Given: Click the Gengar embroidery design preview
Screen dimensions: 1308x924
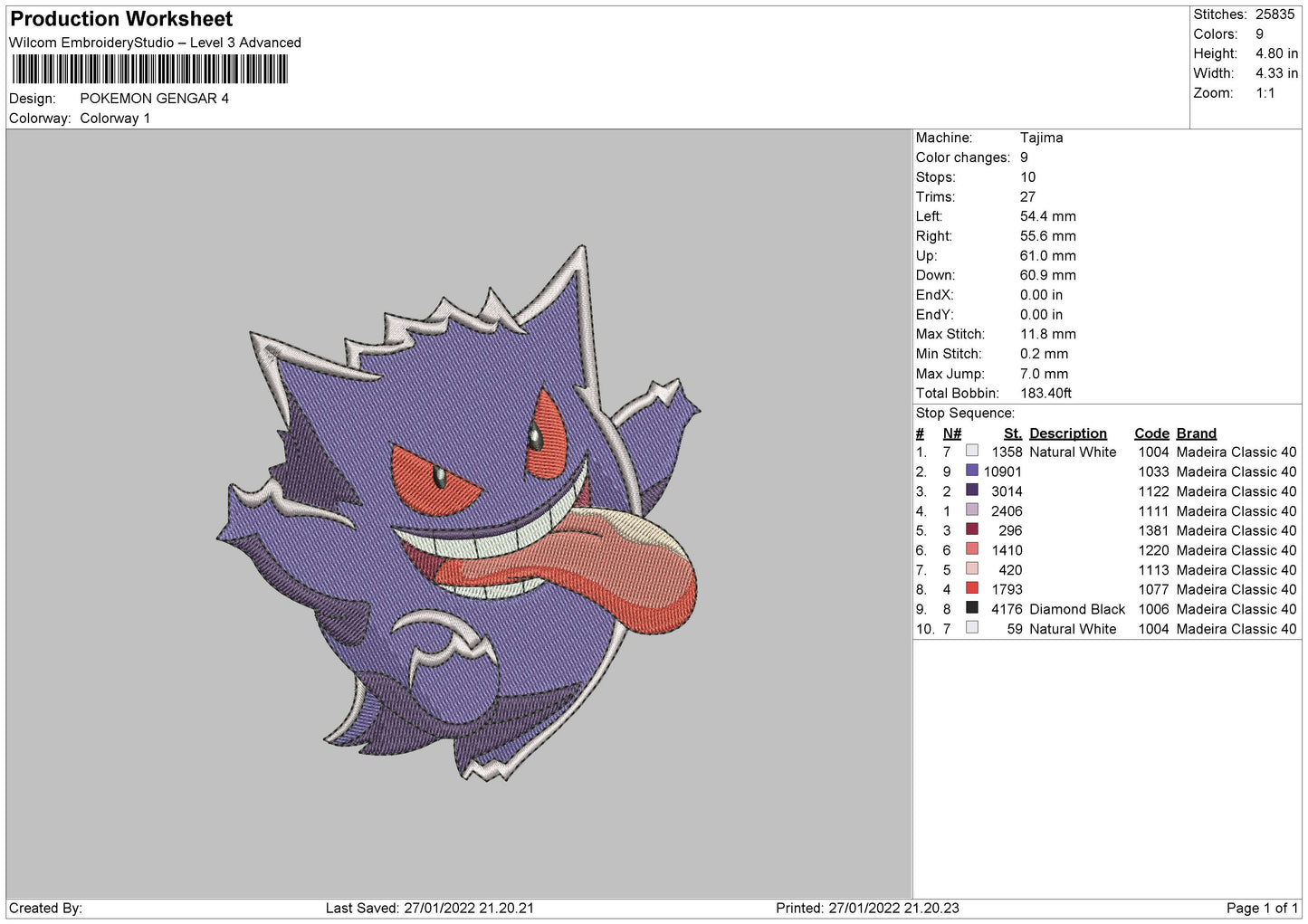Looking at the screenshot, I should [x=459, y=513].
